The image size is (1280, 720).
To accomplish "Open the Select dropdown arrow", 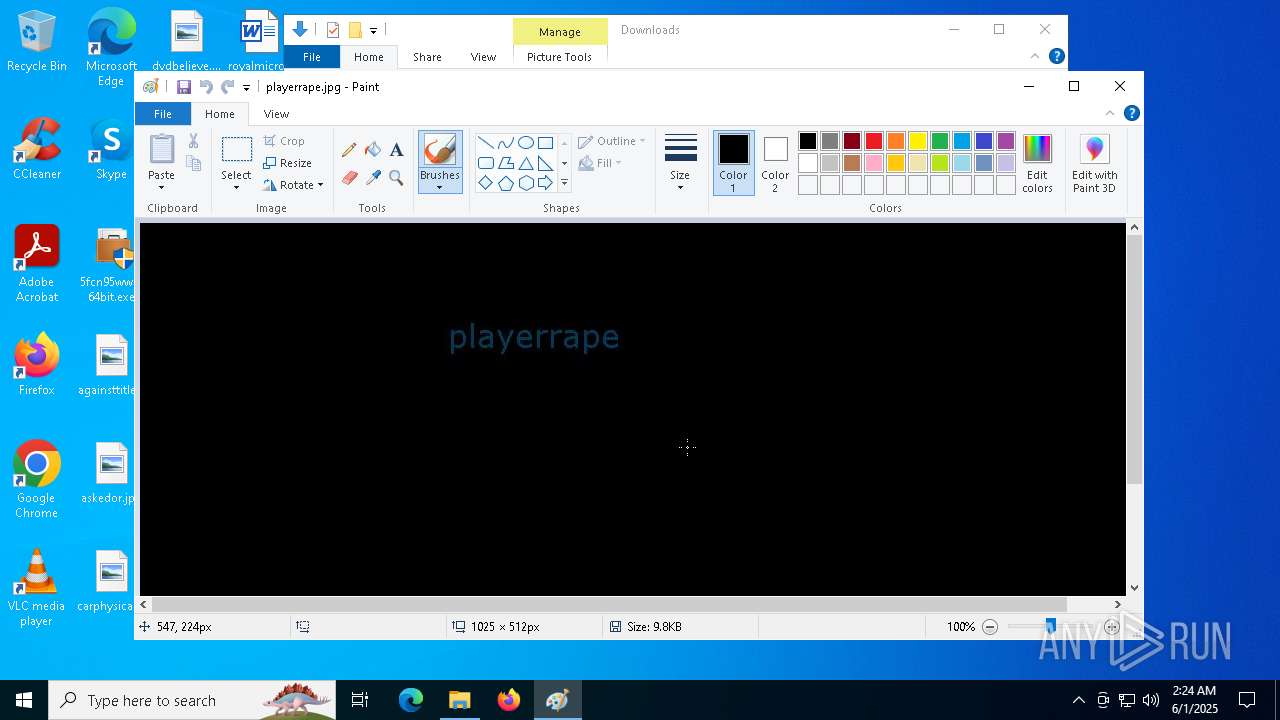I will 237,187.
